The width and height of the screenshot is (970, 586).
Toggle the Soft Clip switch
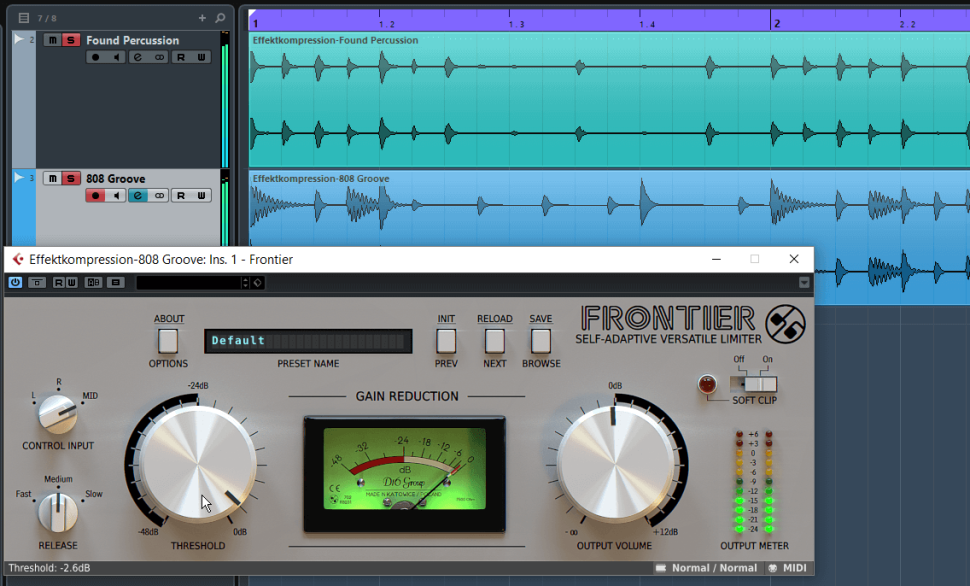(x=759, y=383)
